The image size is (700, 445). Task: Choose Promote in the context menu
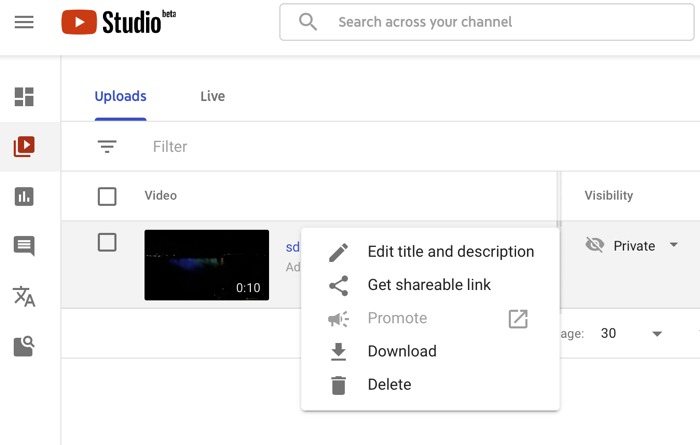click(x=430, y=318)
